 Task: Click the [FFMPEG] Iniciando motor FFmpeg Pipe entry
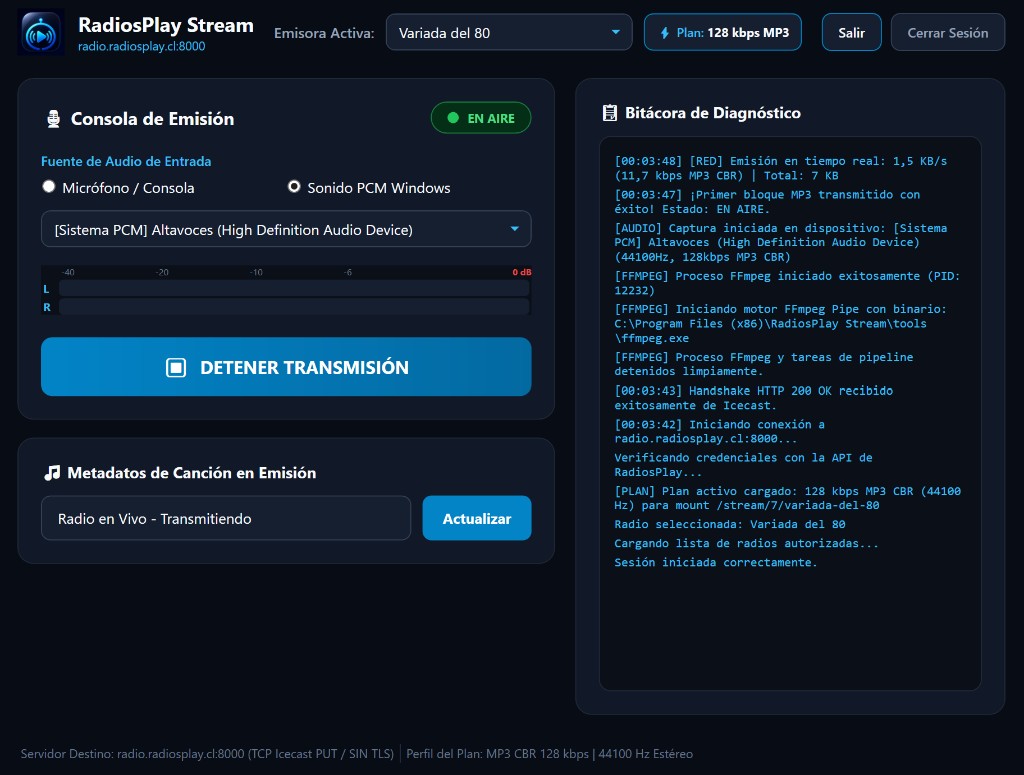pyautogui.click(x=780, y=324)
